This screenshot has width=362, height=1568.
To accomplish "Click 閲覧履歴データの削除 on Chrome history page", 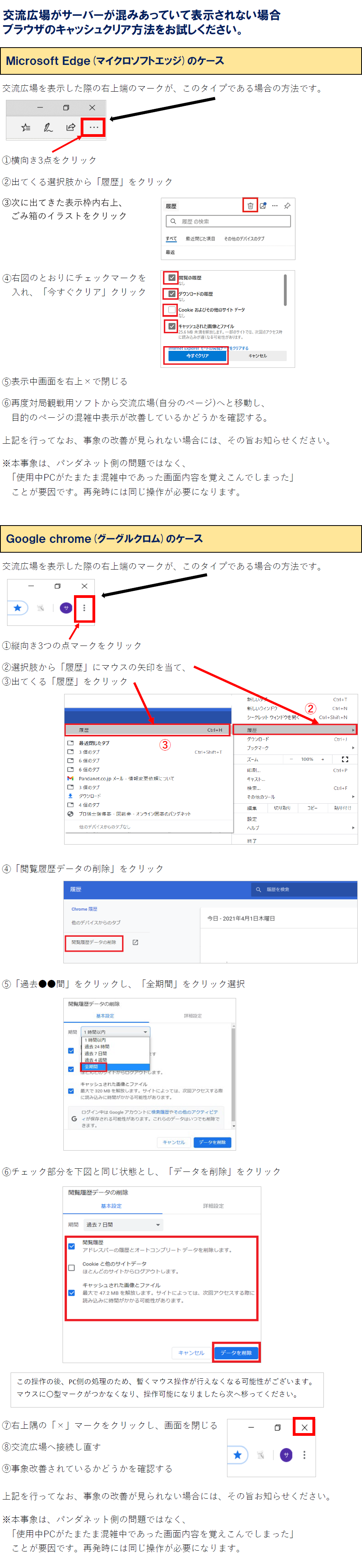I will click(x=94, y=942).
